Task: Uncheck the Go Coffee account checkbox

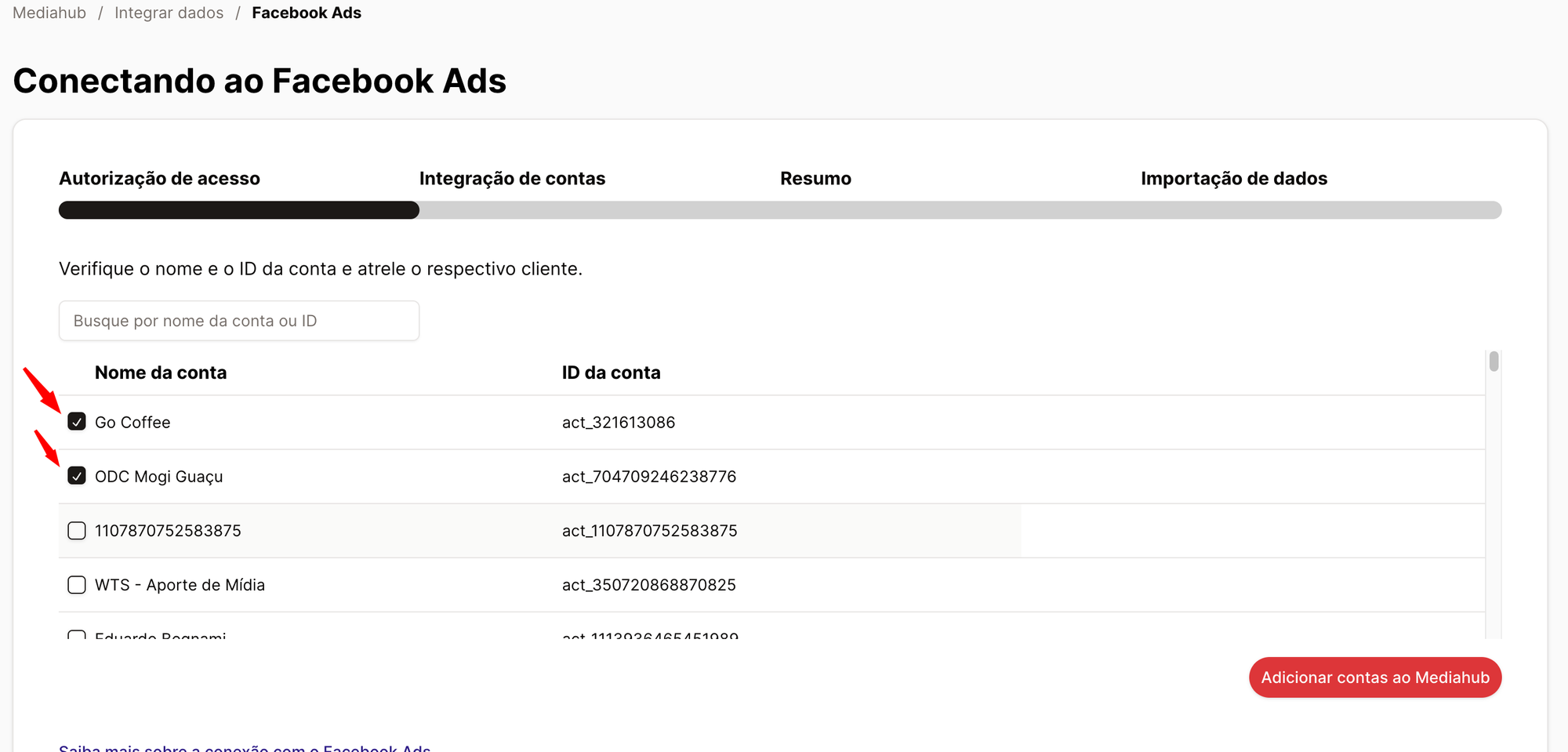Action: [77, 422]
